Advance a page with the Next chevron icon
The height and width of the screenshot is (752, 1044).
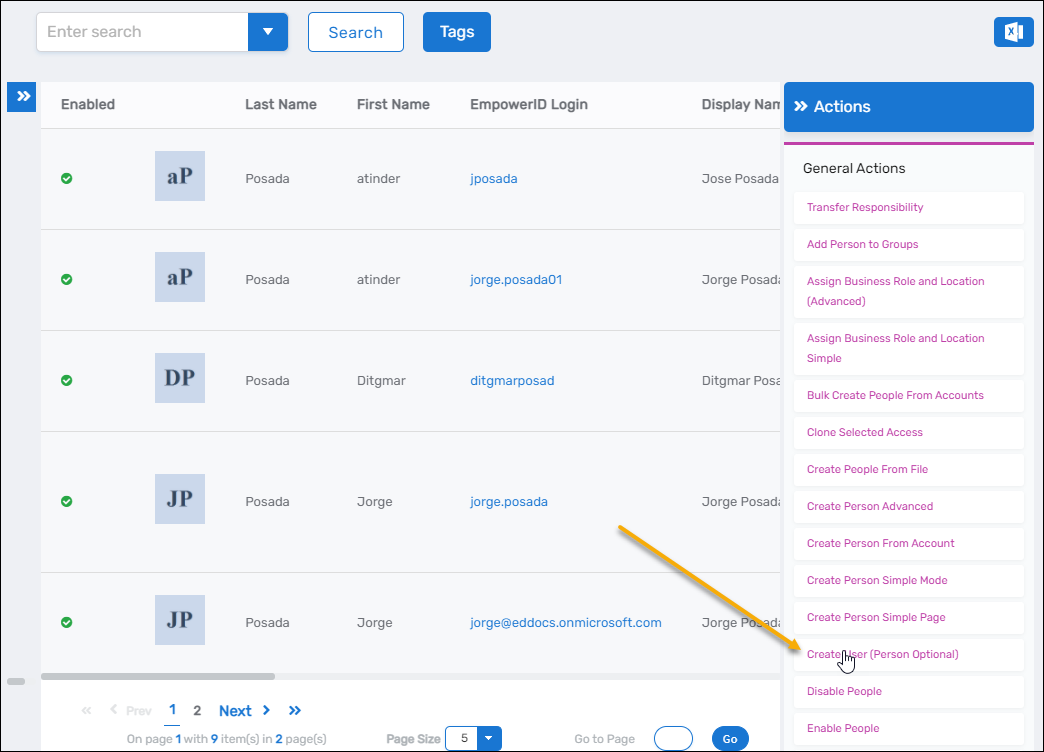(266, 710)
